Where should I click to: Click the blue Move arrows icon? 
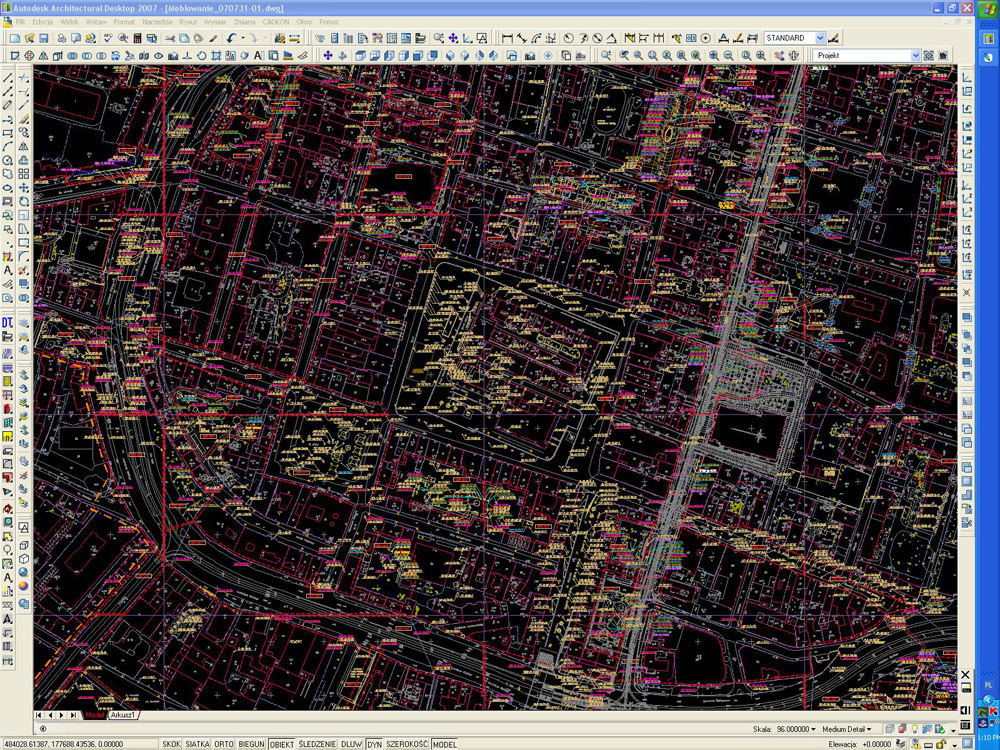click(x=328, y=55)
